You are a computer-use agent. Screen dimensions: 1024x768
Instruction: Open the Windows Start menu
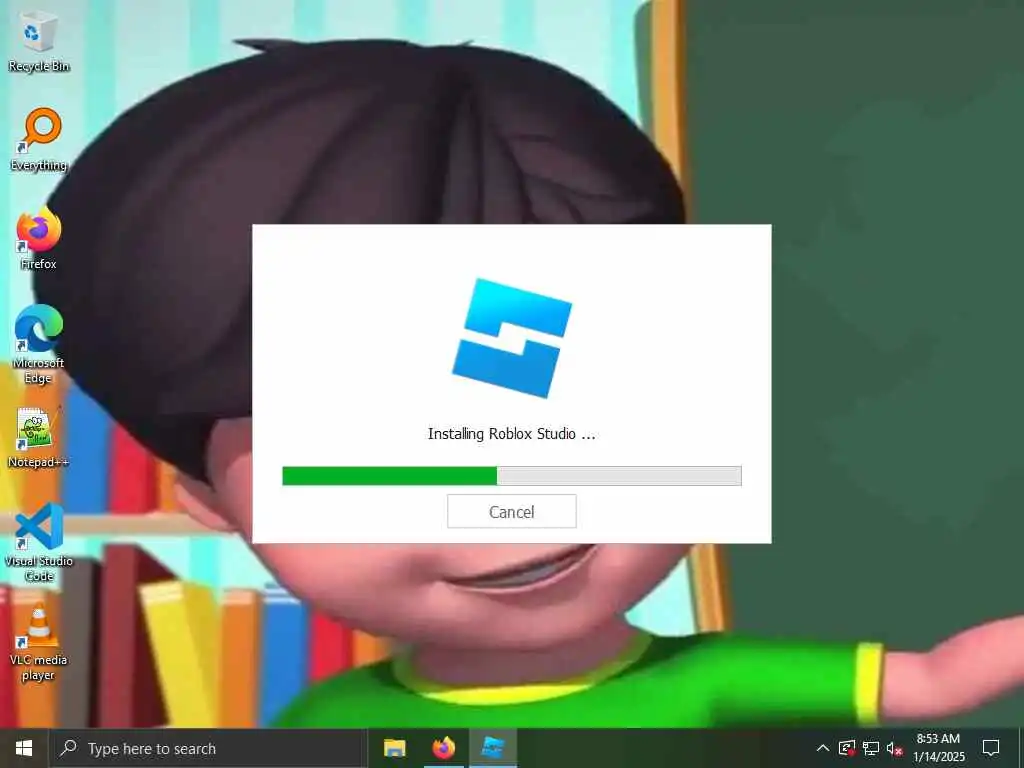[24, 748]
